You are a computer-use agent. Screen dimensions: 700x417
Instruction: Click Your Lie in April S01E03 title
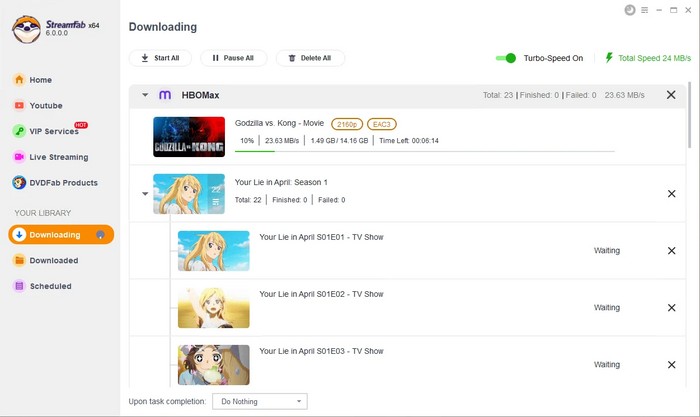[x=321, y=351]
